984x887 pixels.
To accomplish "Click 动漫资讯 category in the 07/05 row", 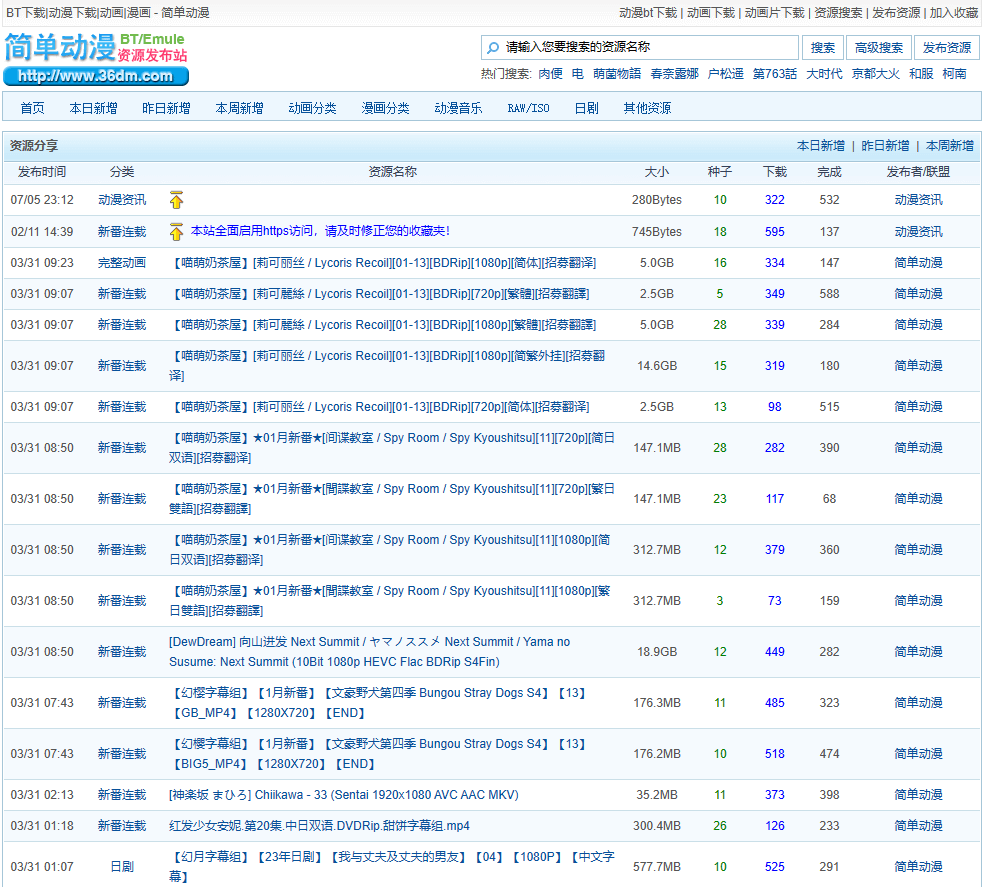I will pyautogui.click(x=122, y=200).
